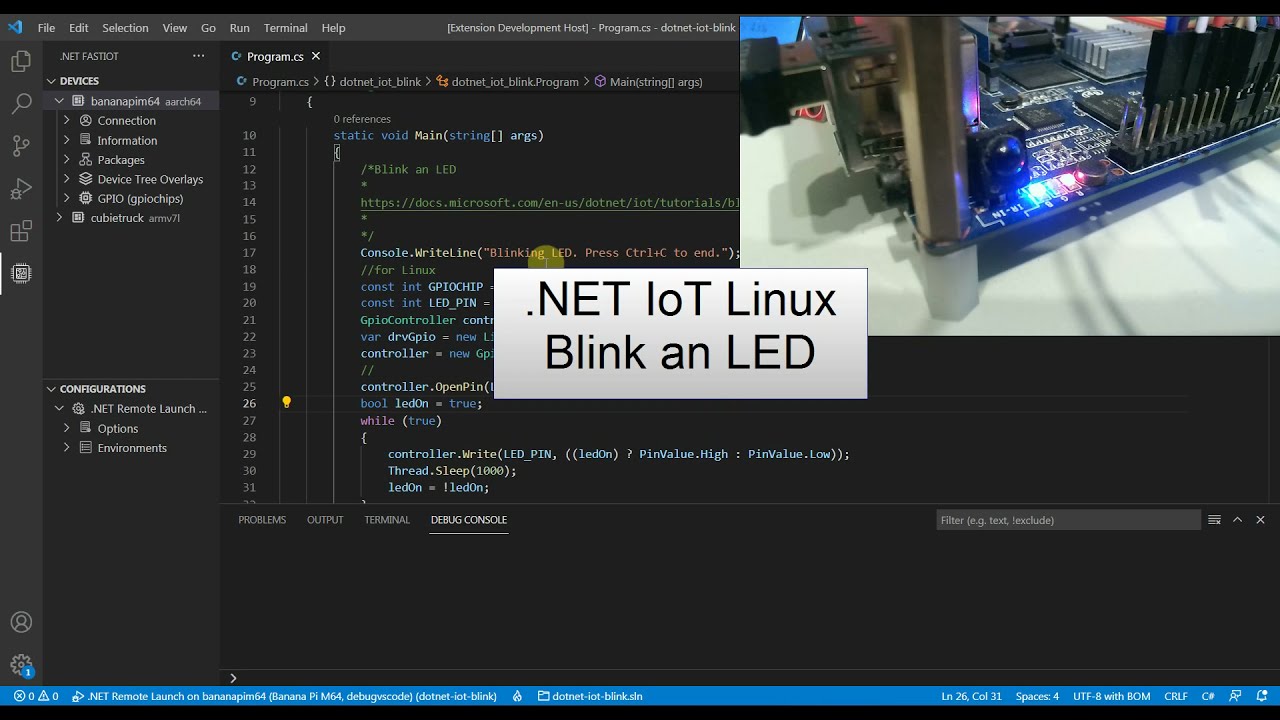Open the Accounts icon
Screen dimensions: 1280x720
(x=21, y=623)
